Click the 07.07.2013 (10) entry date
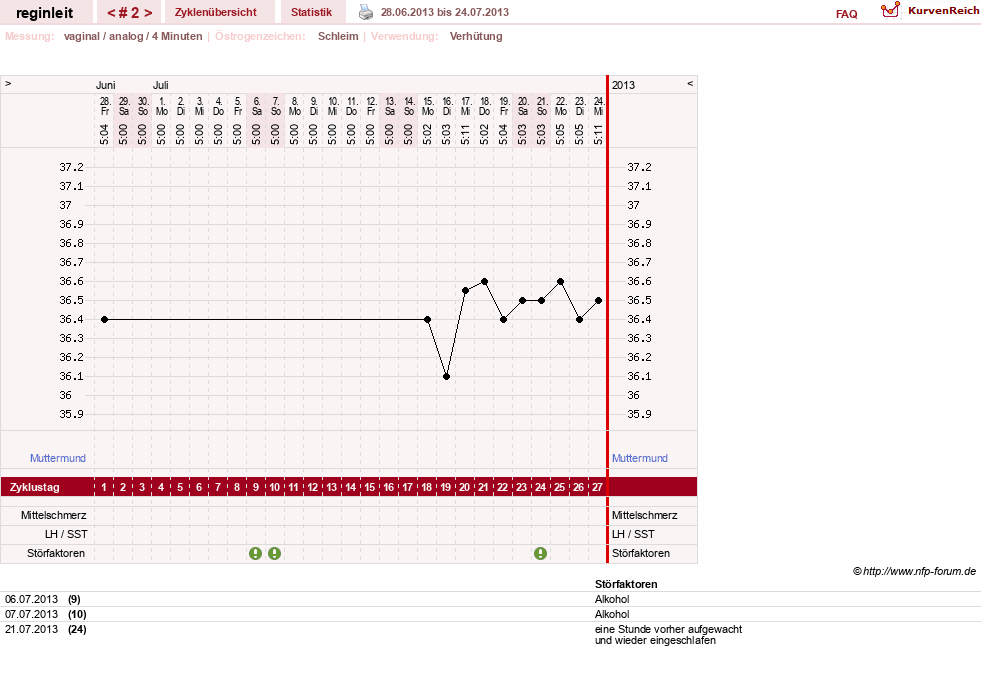The width and height of the screenshot is (981, 677). [x=31, y=614]
